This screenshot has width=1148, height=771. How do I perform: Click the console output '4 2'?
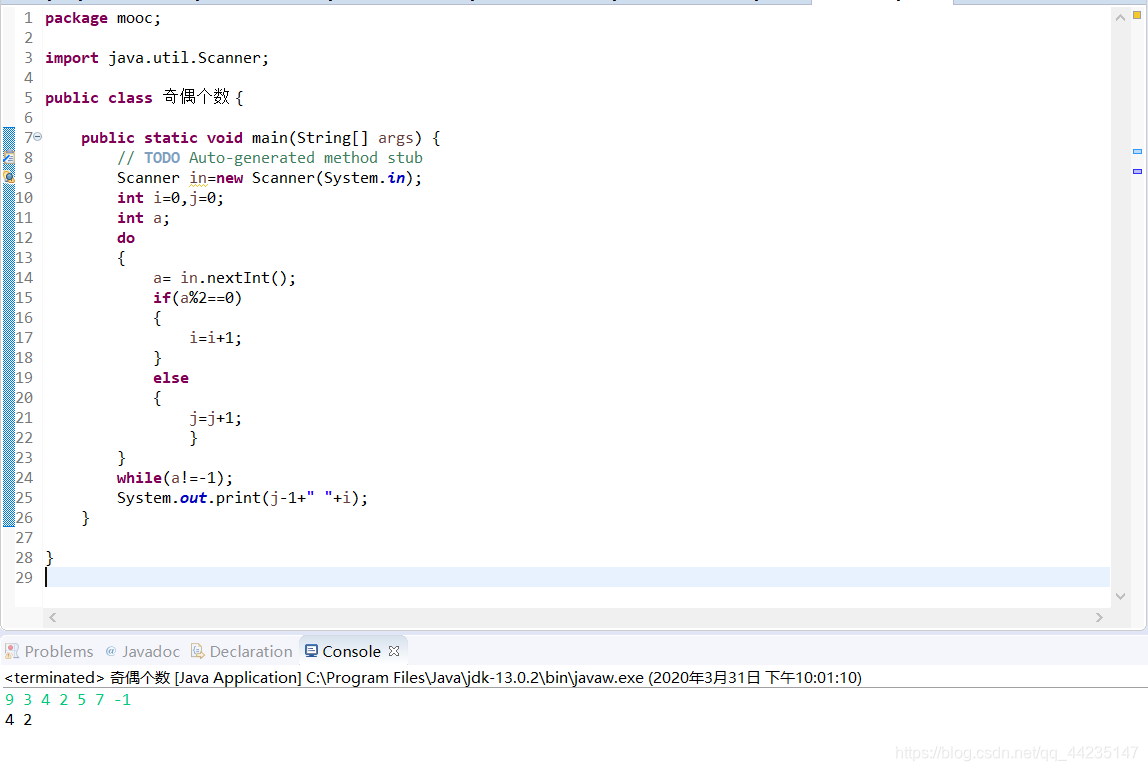18,720
